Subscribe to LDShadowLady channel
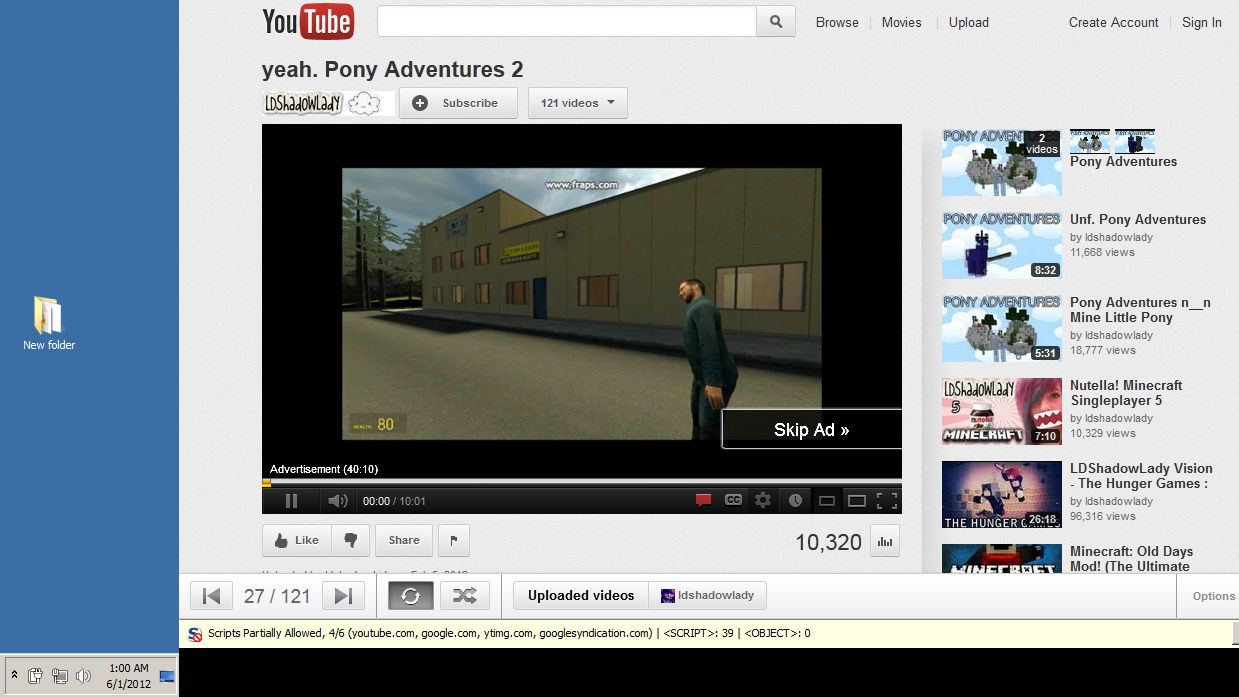 tap(458, 103)
